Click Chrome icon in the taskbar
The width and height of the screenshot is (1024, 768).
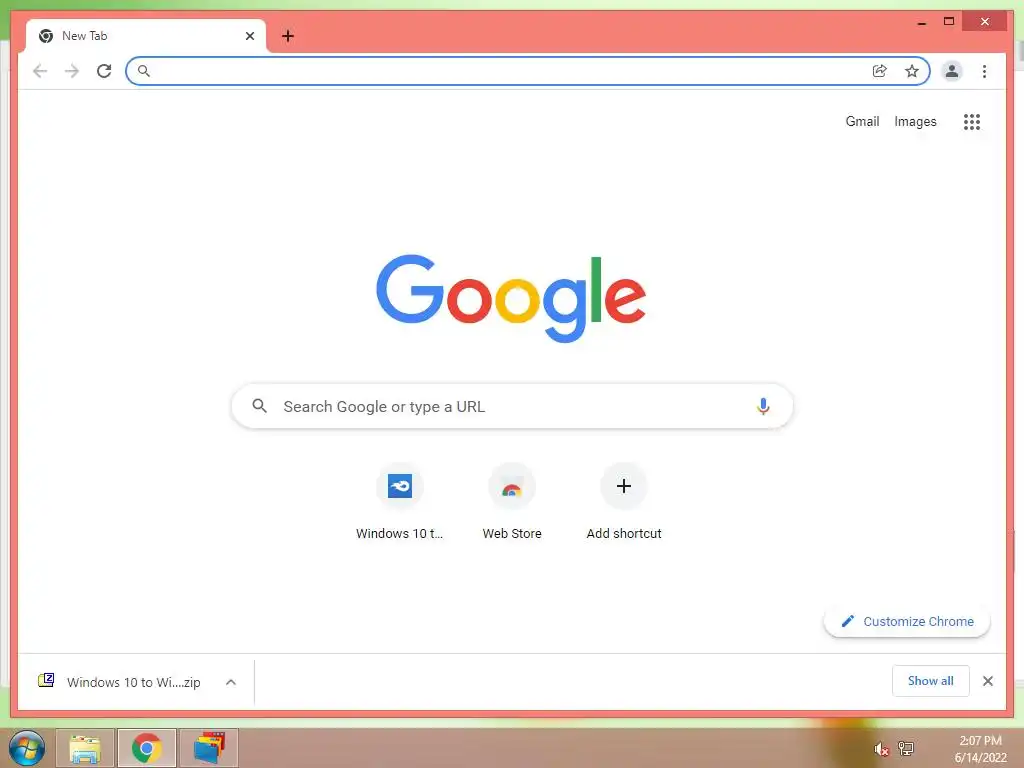point(147,748)
